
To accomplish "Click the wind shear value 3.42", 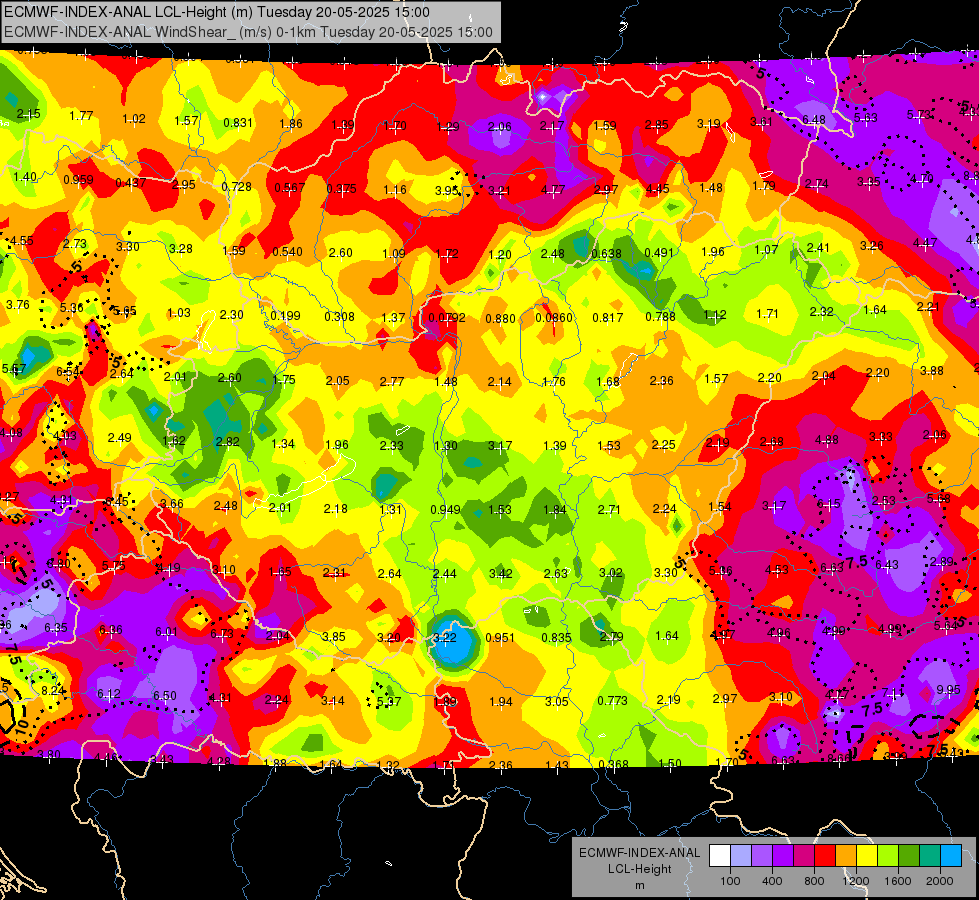I will point(501,573).
